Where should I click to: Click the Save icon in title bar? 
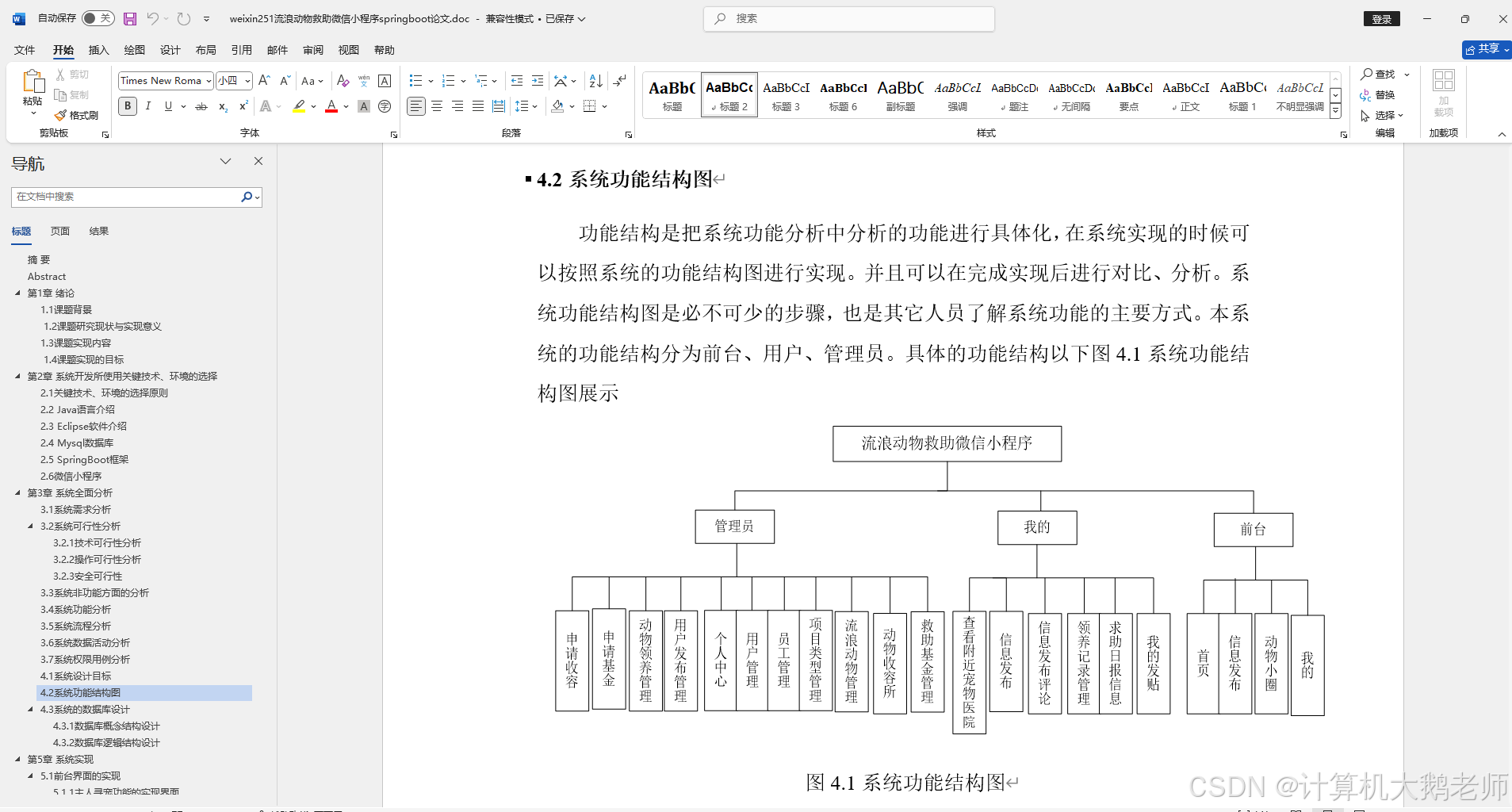point(130,18)
